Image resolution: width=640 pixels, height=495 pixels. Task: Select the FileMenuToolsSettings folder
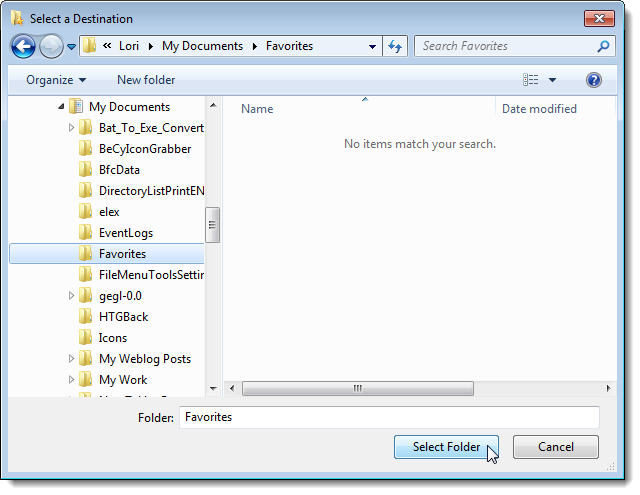coord(151,275)
